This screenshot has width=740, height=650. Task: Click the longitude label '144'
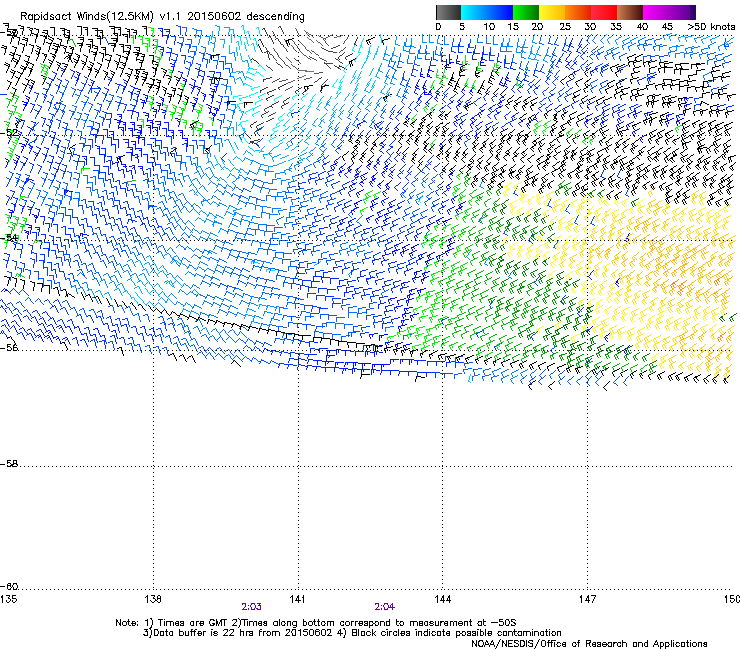pyautogui.click(x=443, y=599)
